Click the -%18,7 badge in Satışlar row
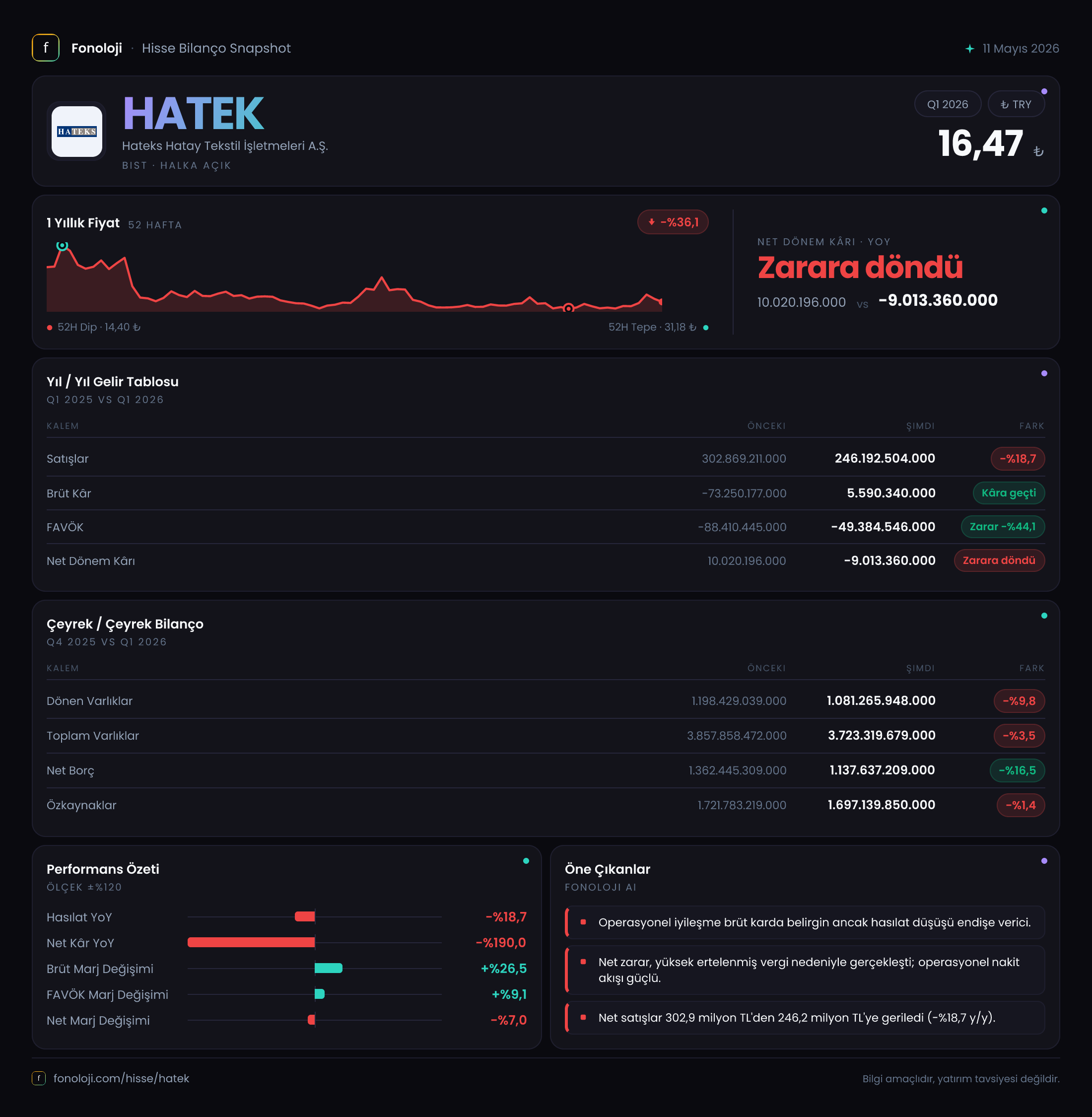 click(1018, 458)
